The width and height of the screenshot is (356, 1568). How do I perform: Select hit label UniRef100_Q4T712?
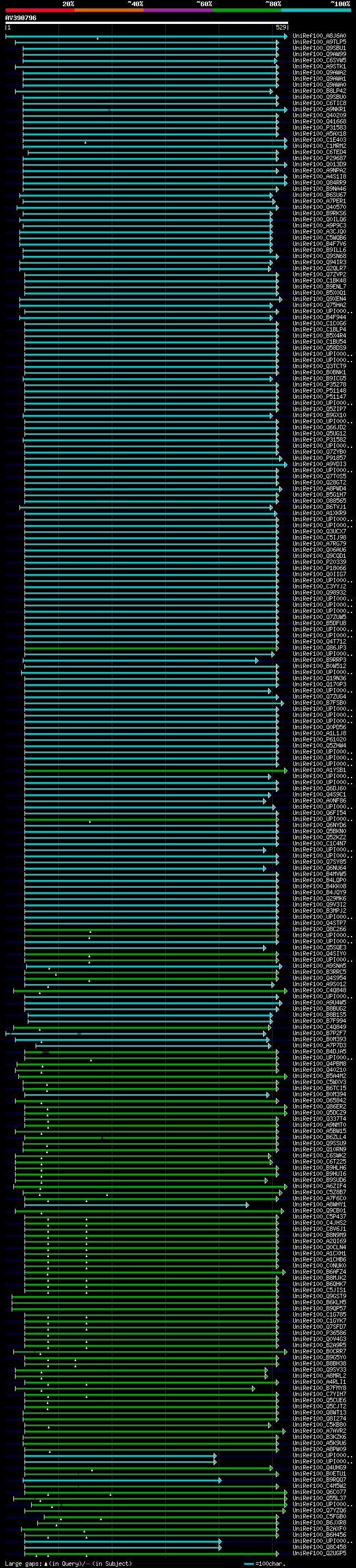pyautogui.click(x=319, y=642)
